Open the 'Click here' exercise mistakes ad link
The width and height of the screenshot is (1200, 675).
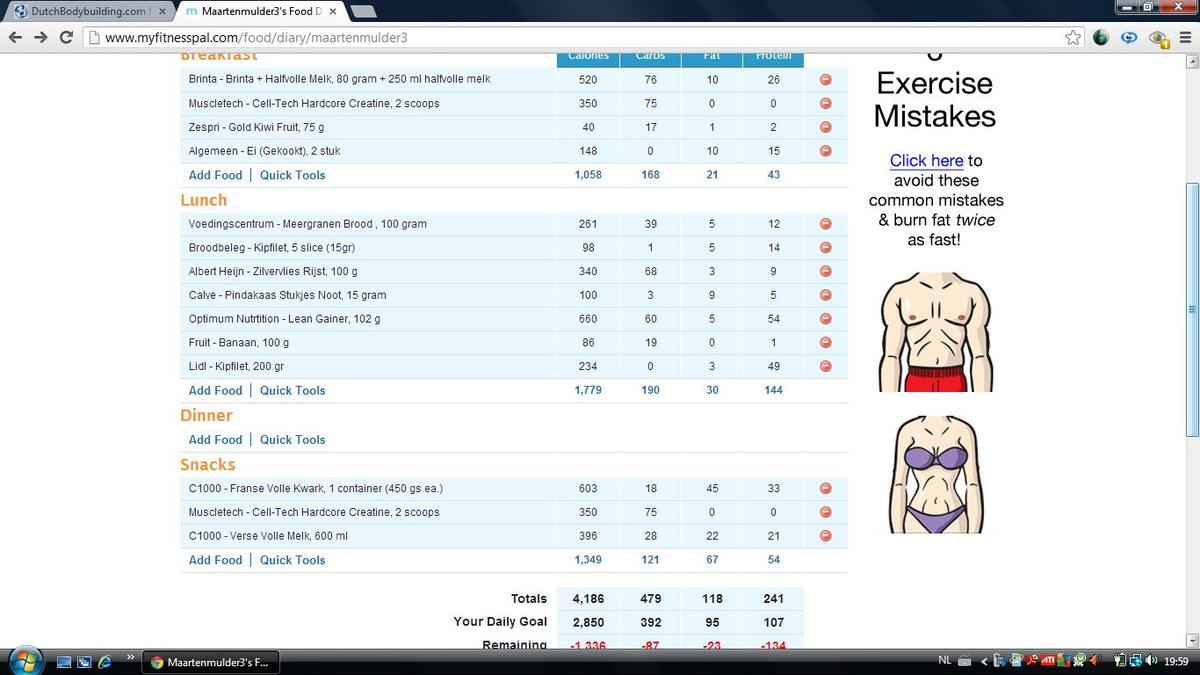pos(926,161)
